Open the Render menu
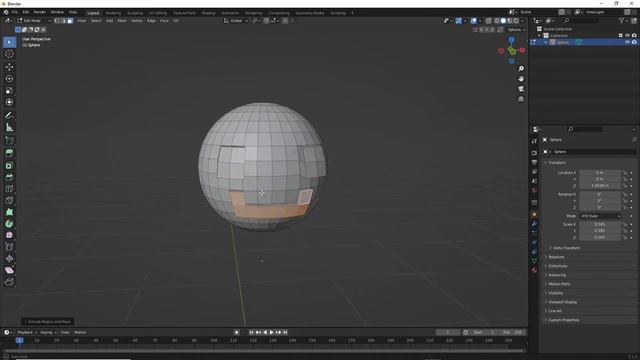Image resolution: width=640 pixels, height=360 pixels. tap(40, 12)
